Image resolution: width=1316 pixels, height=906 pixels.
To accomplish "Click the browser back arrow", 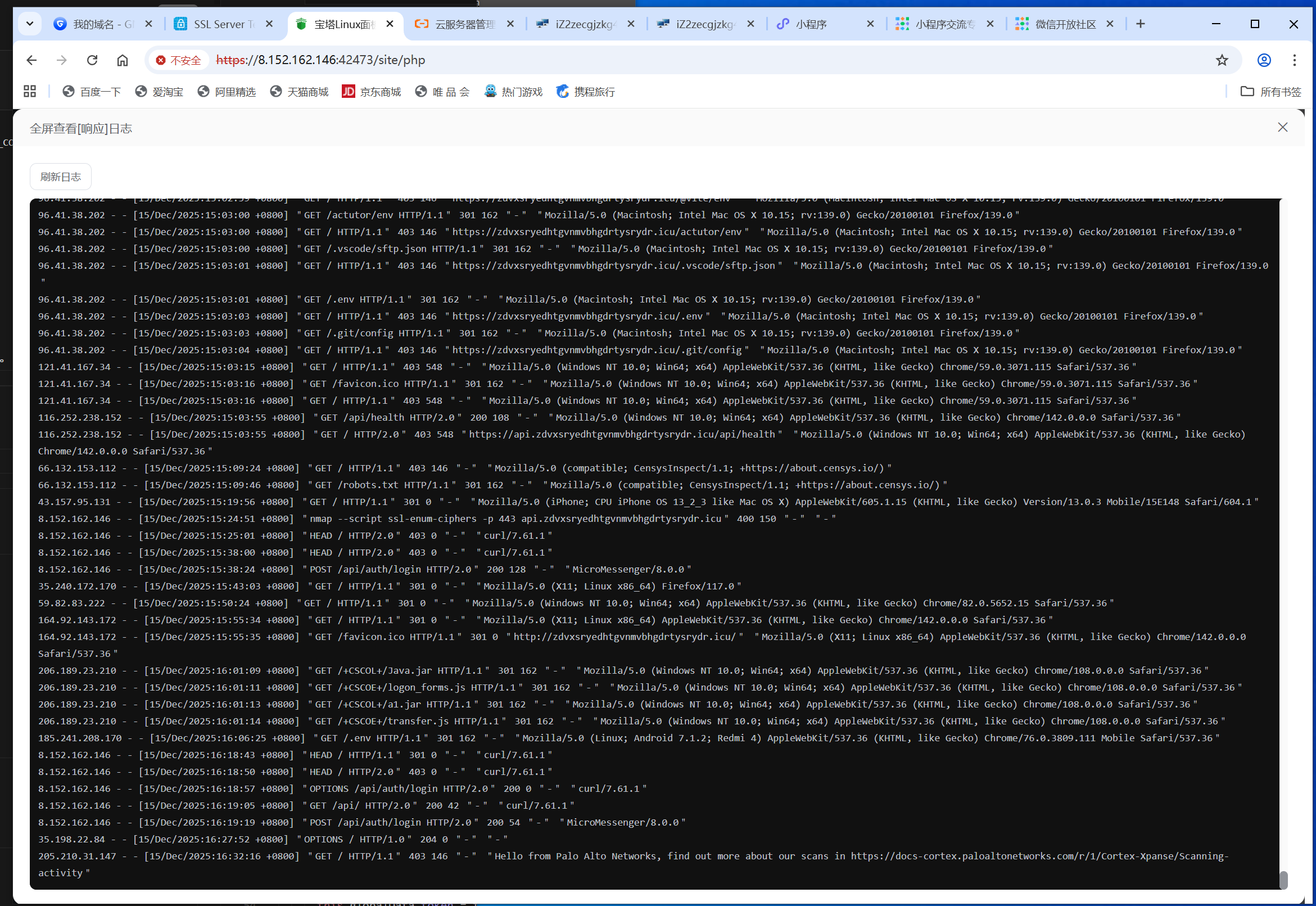I will point(32,60).
